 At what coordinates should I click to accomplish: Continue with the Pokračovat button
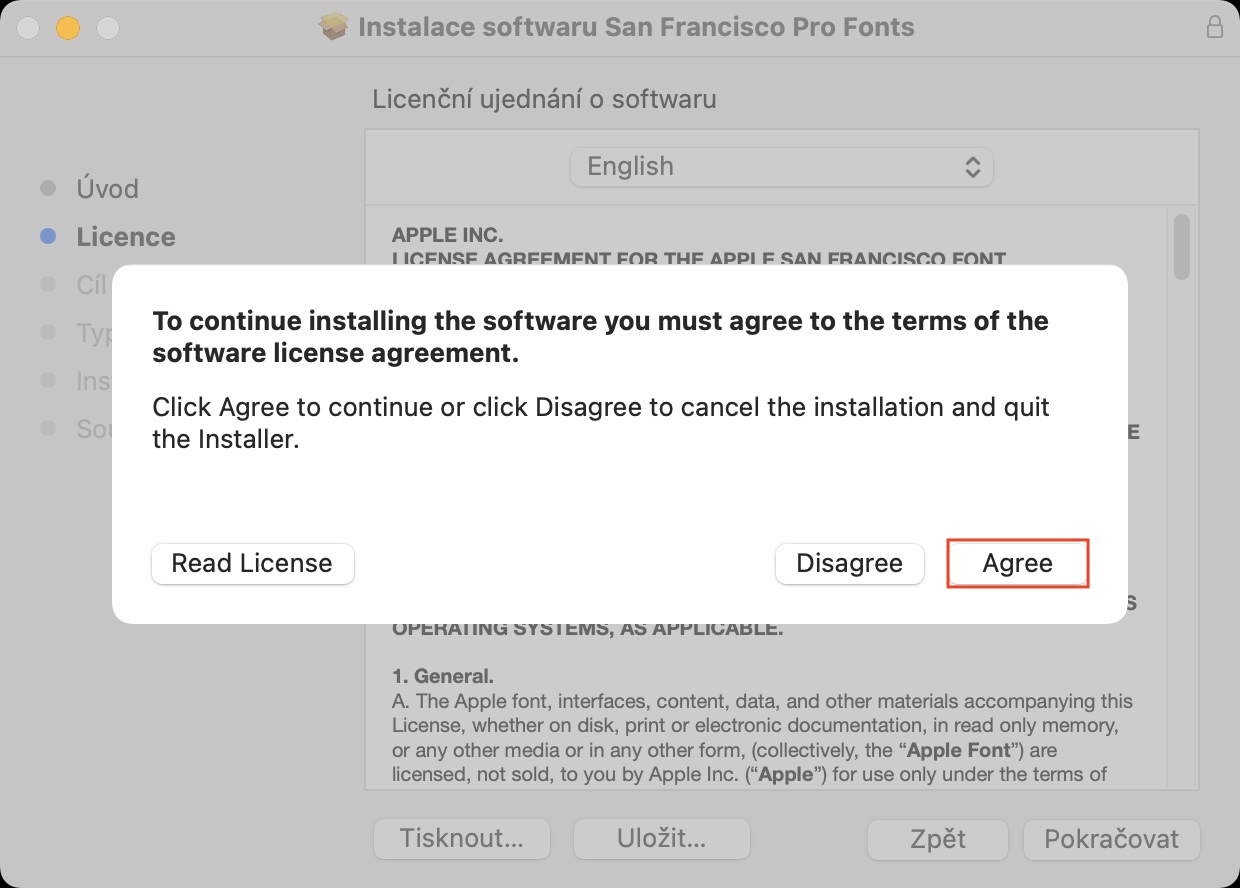(x=1111, y=839)
